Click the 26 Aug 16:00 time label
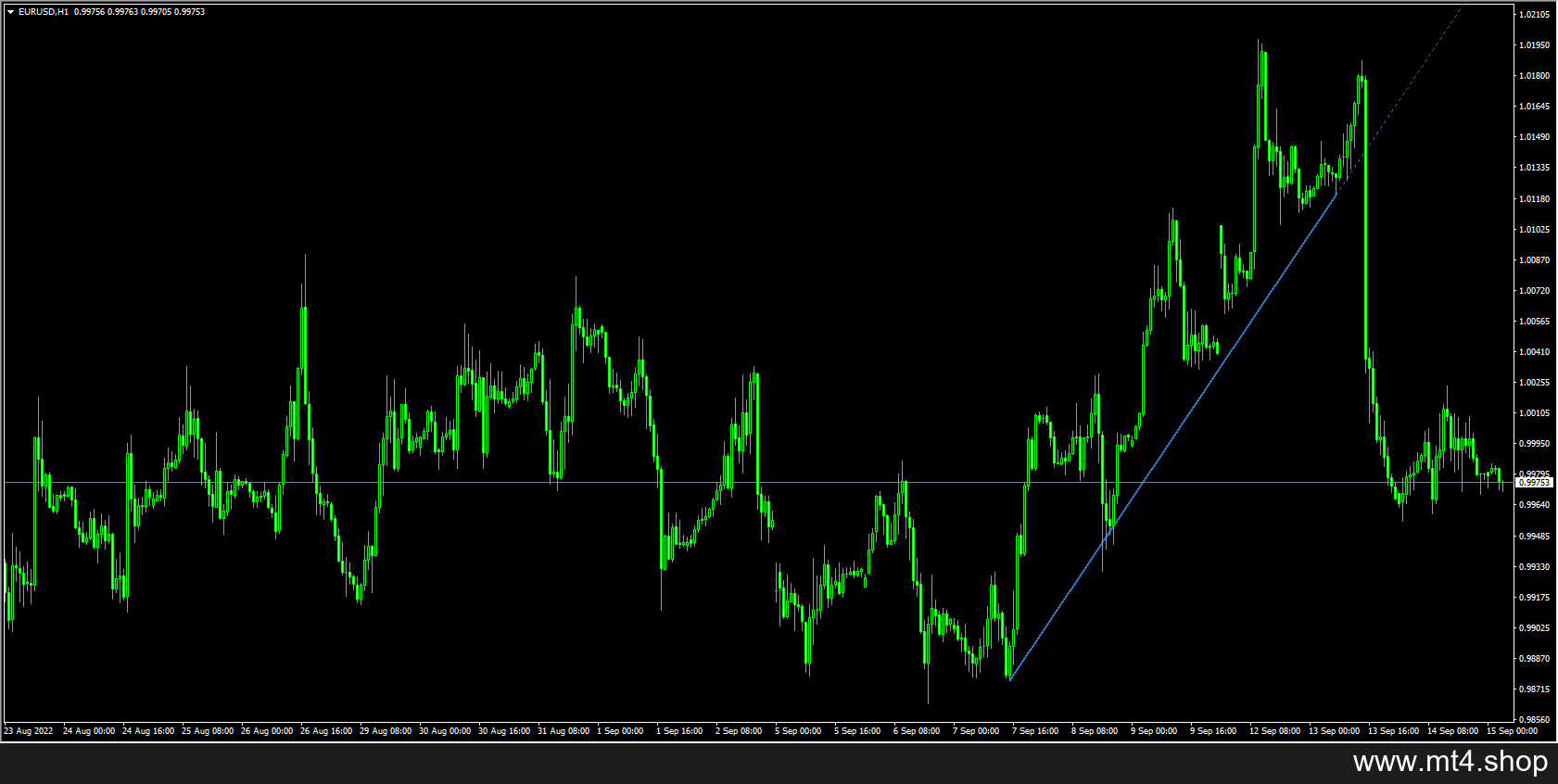 pos(326,731)
